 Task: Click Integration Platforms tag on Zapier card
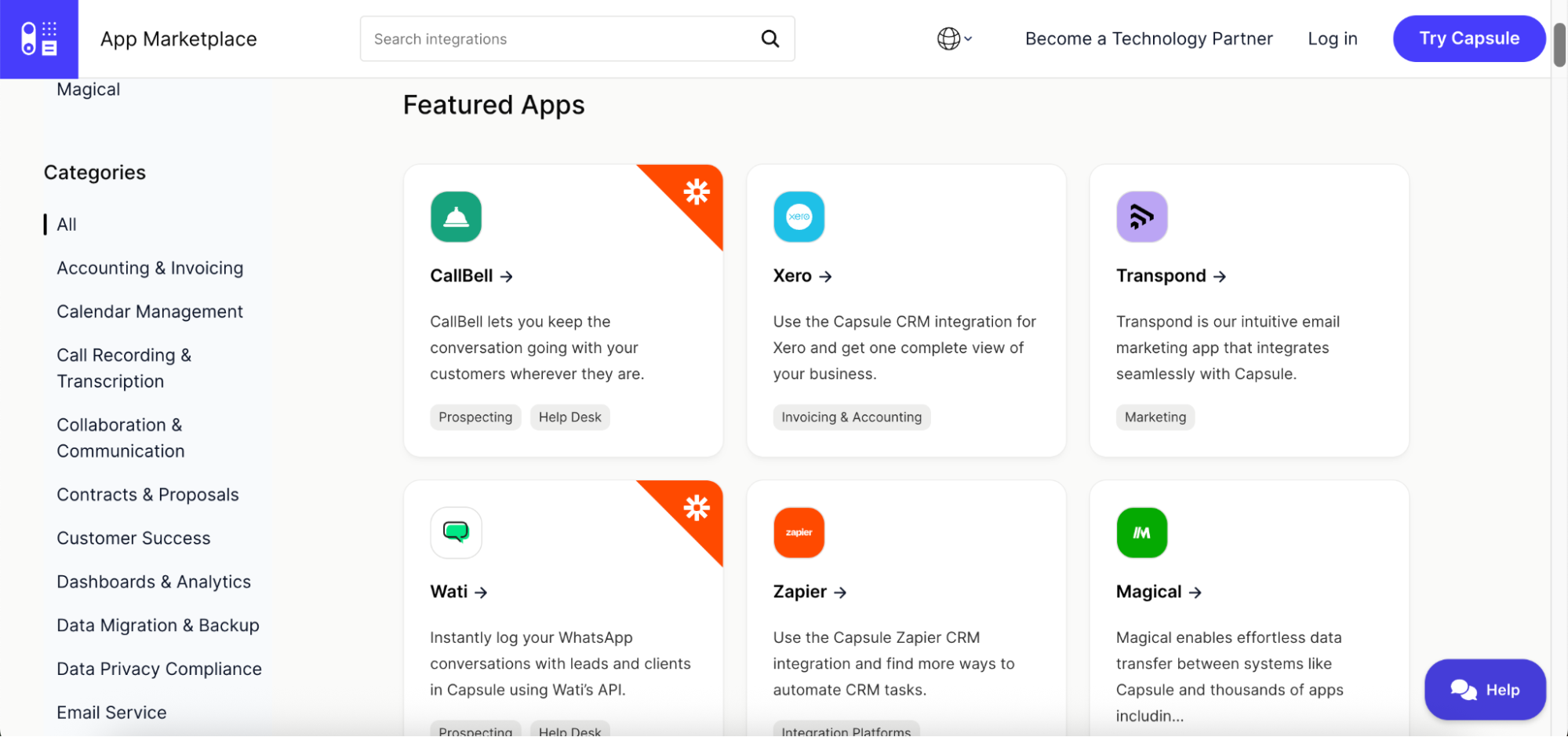coord(846,730)
